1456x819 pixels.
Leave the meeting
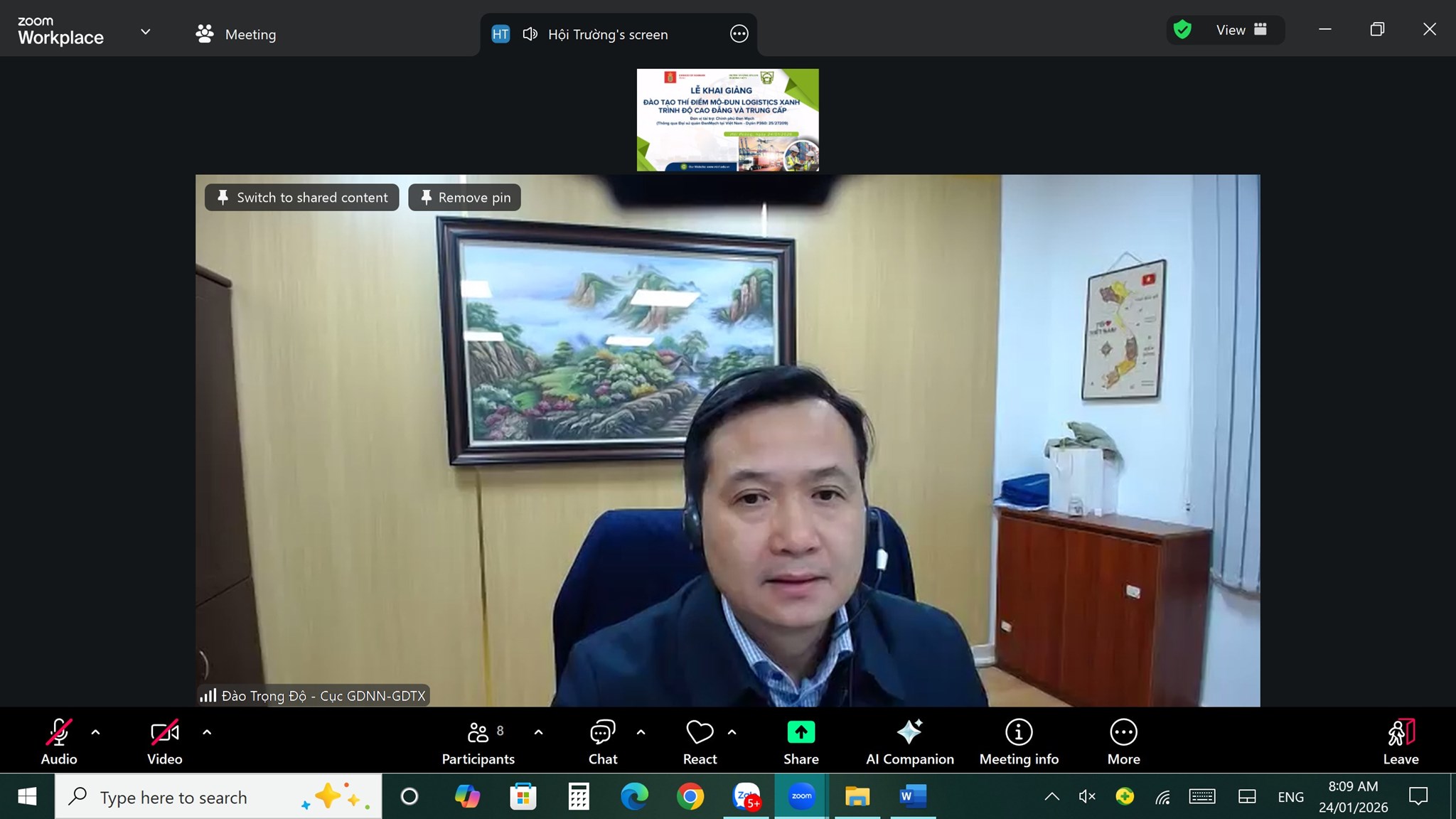point(1401,743)
